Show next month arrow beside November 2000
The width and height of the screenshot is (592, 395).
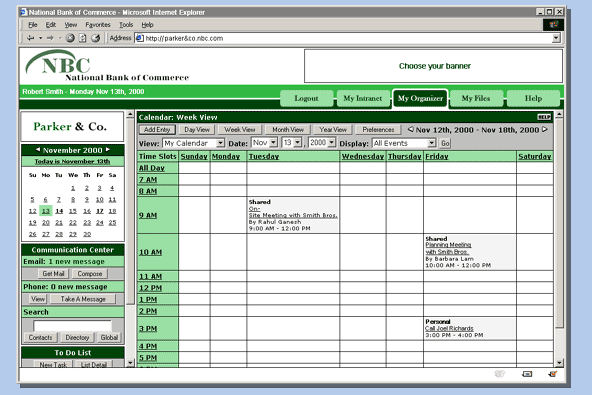click(108, 150)
